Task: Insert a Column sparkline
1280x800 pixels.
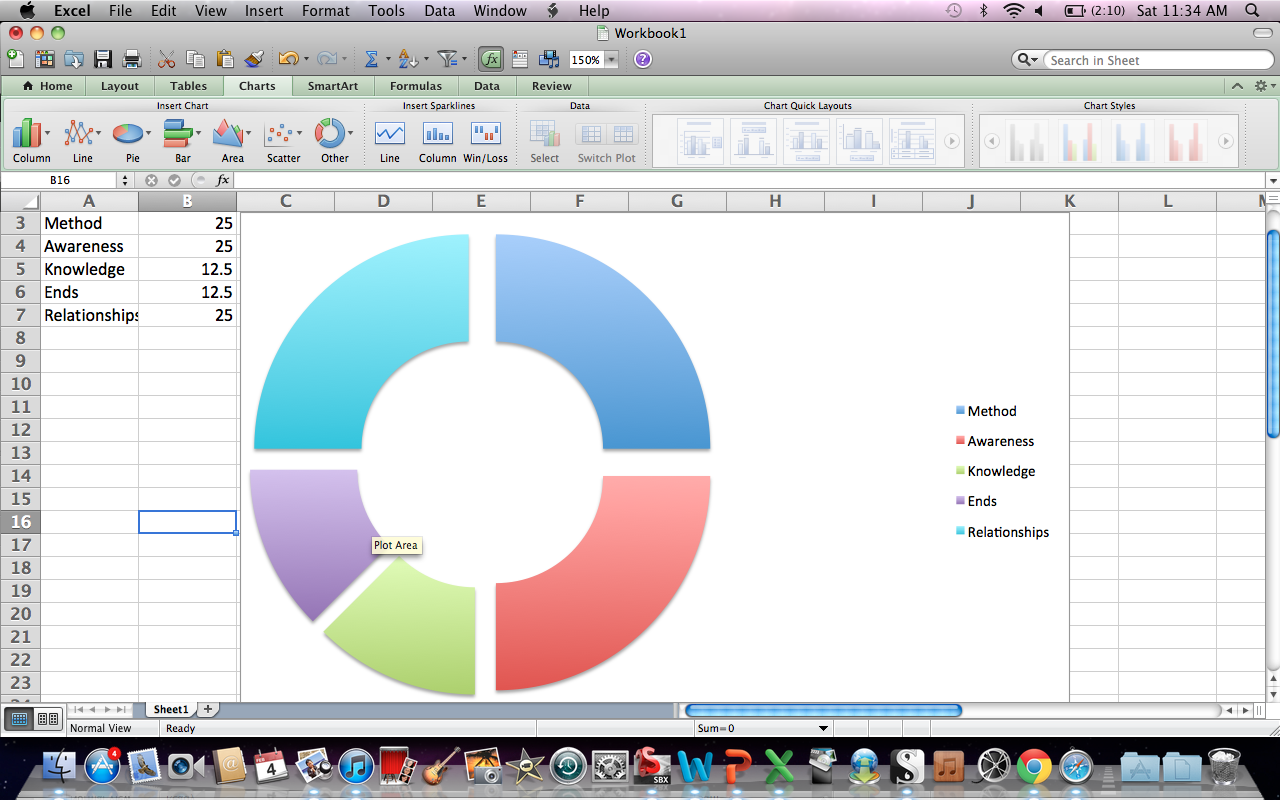Action: click(x=437, y=141)
